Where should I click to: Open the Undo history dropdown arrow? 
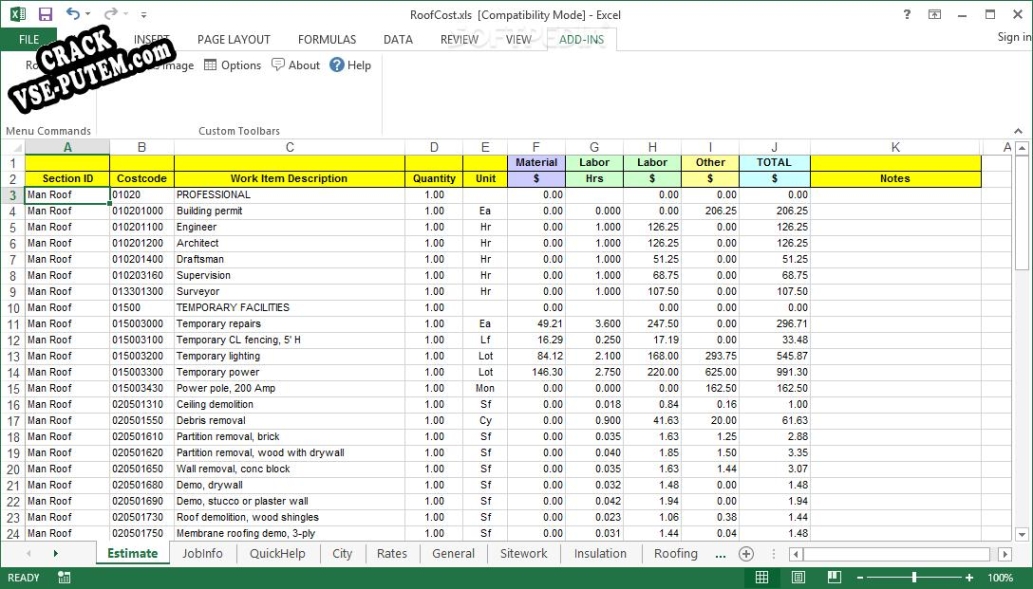[x=88, y=14]
